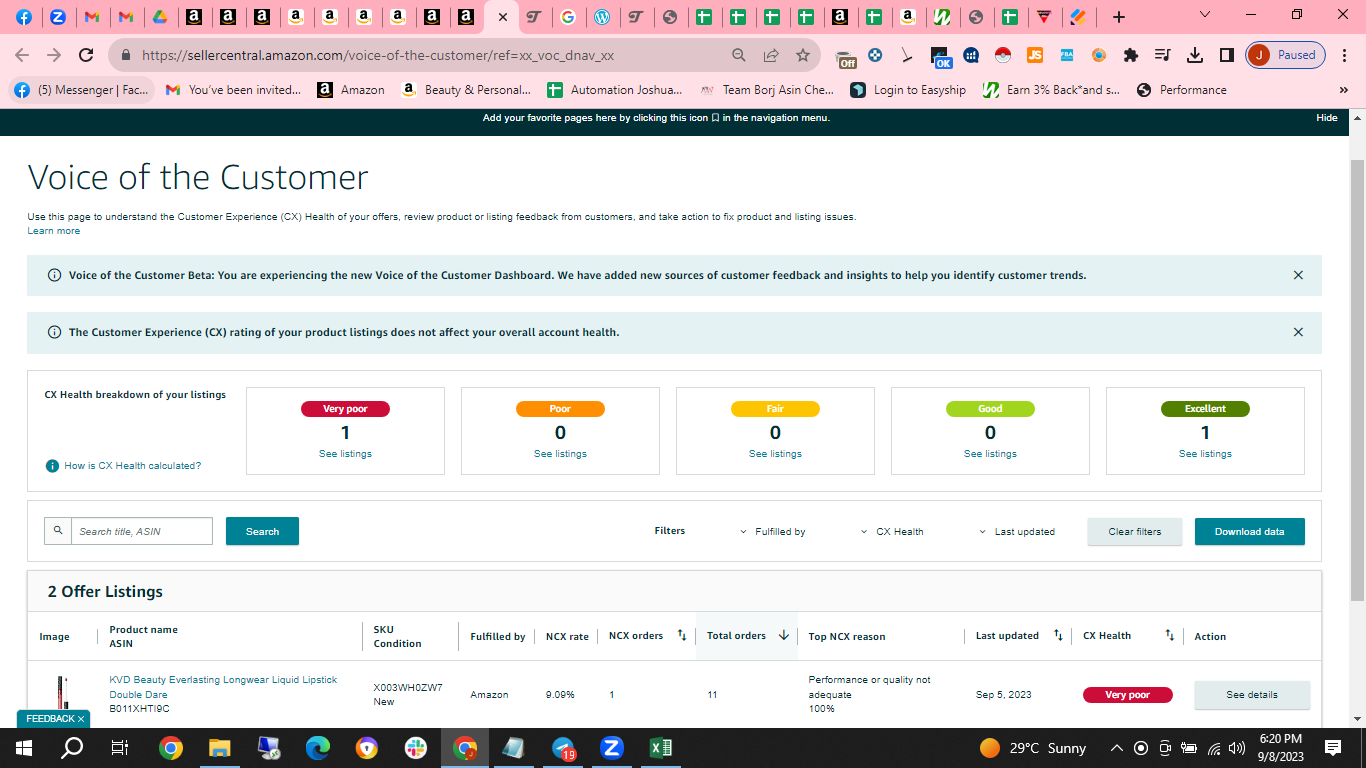Open the How is CX Health calculated link
Viewport: 1366px width, 768px height.
tap(133, 466)
